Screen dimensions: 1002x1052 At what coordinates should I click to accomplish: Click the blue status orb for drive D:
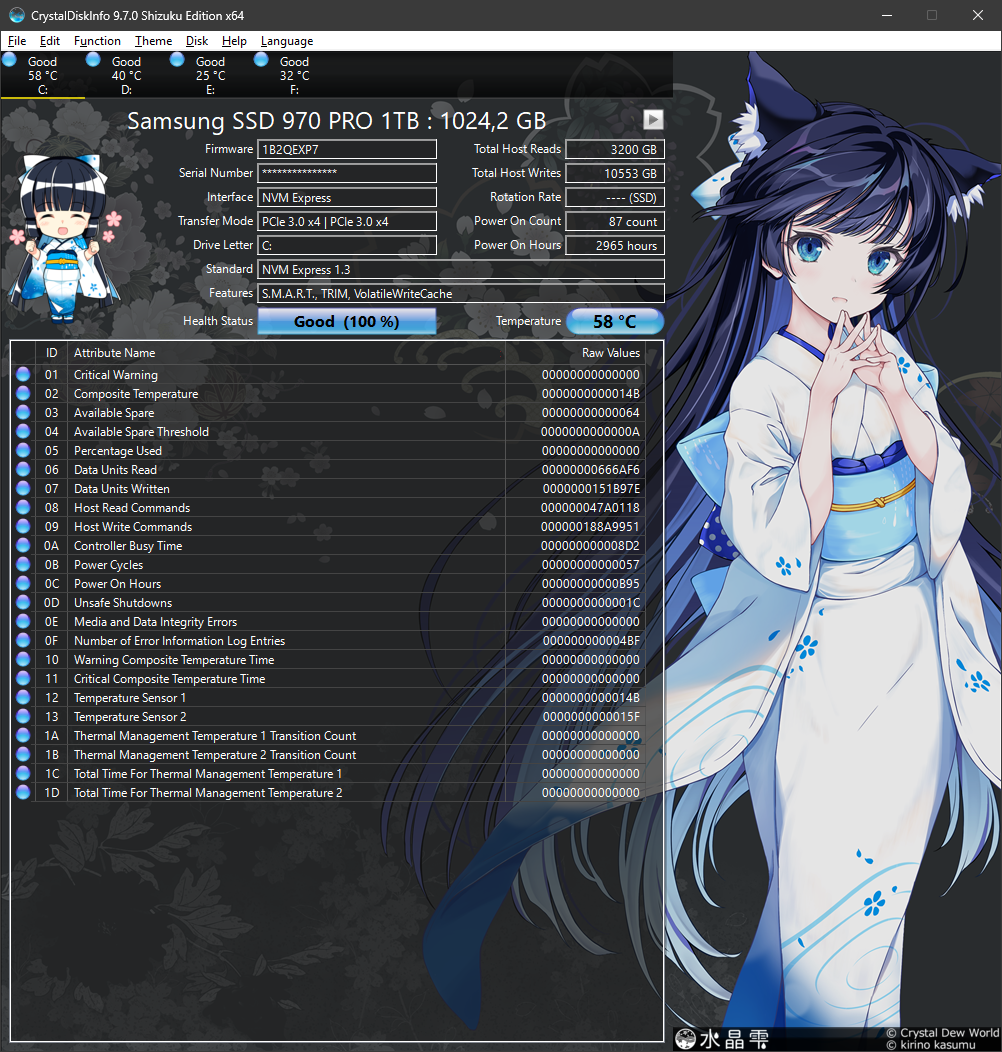pos(93,60)
